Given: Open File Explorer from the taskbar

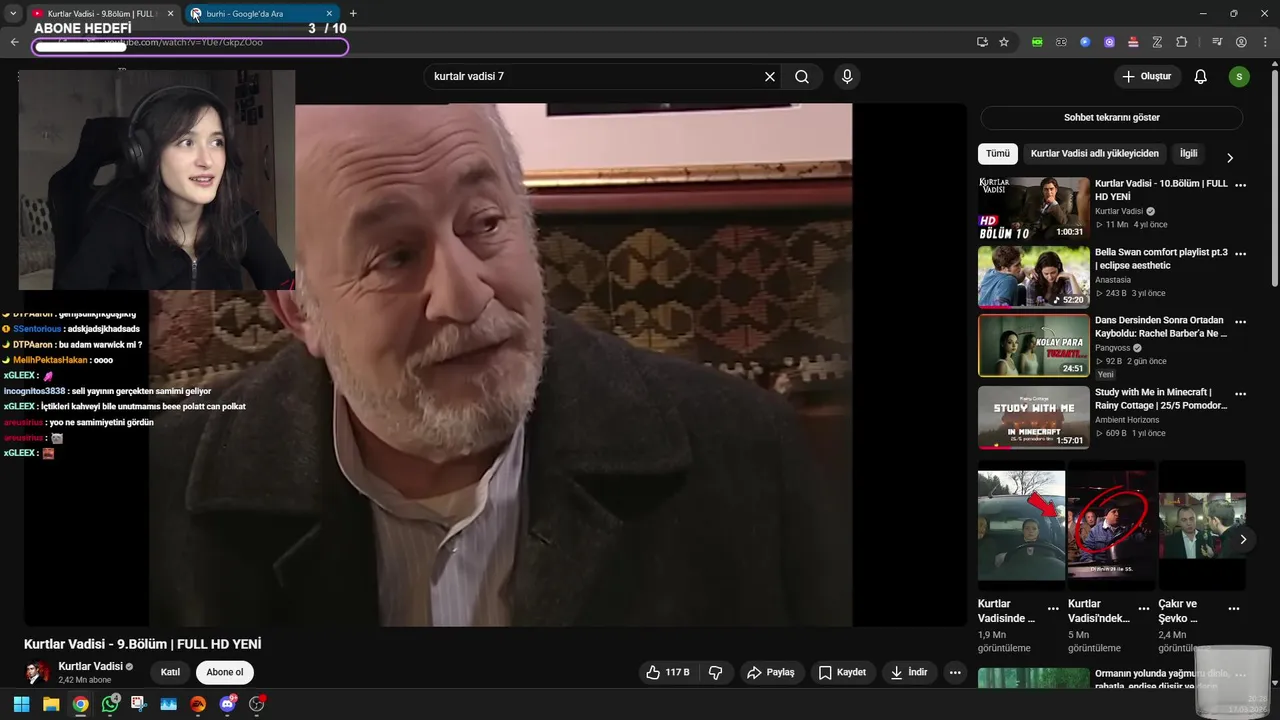Looking at the screenshot, I should point(51,704).
